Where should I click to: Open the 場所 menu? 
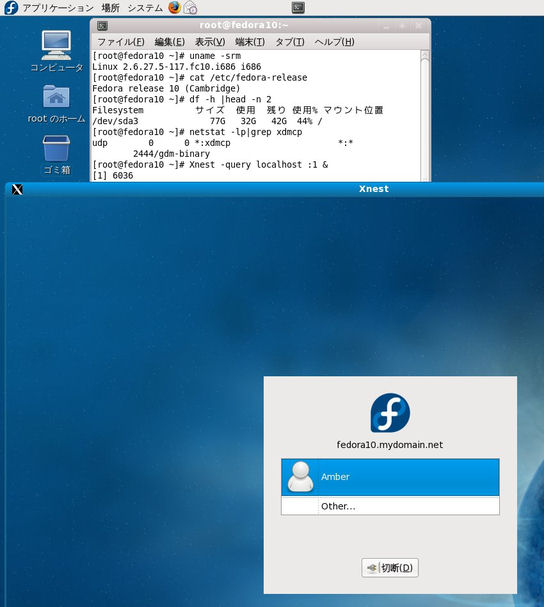point(110,8)
